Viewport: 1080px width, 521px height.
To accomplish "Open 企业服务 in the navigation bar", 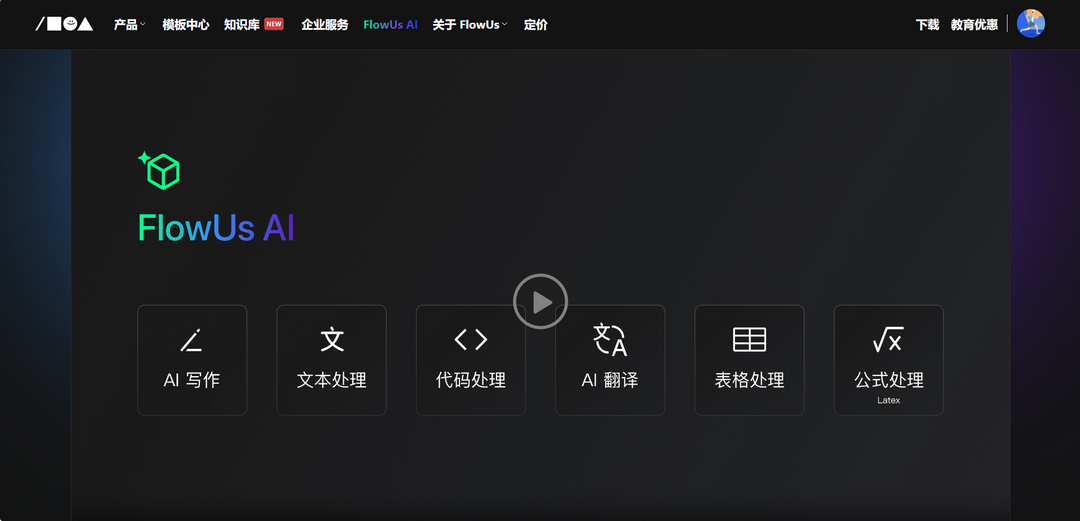I will pos(325,25).
